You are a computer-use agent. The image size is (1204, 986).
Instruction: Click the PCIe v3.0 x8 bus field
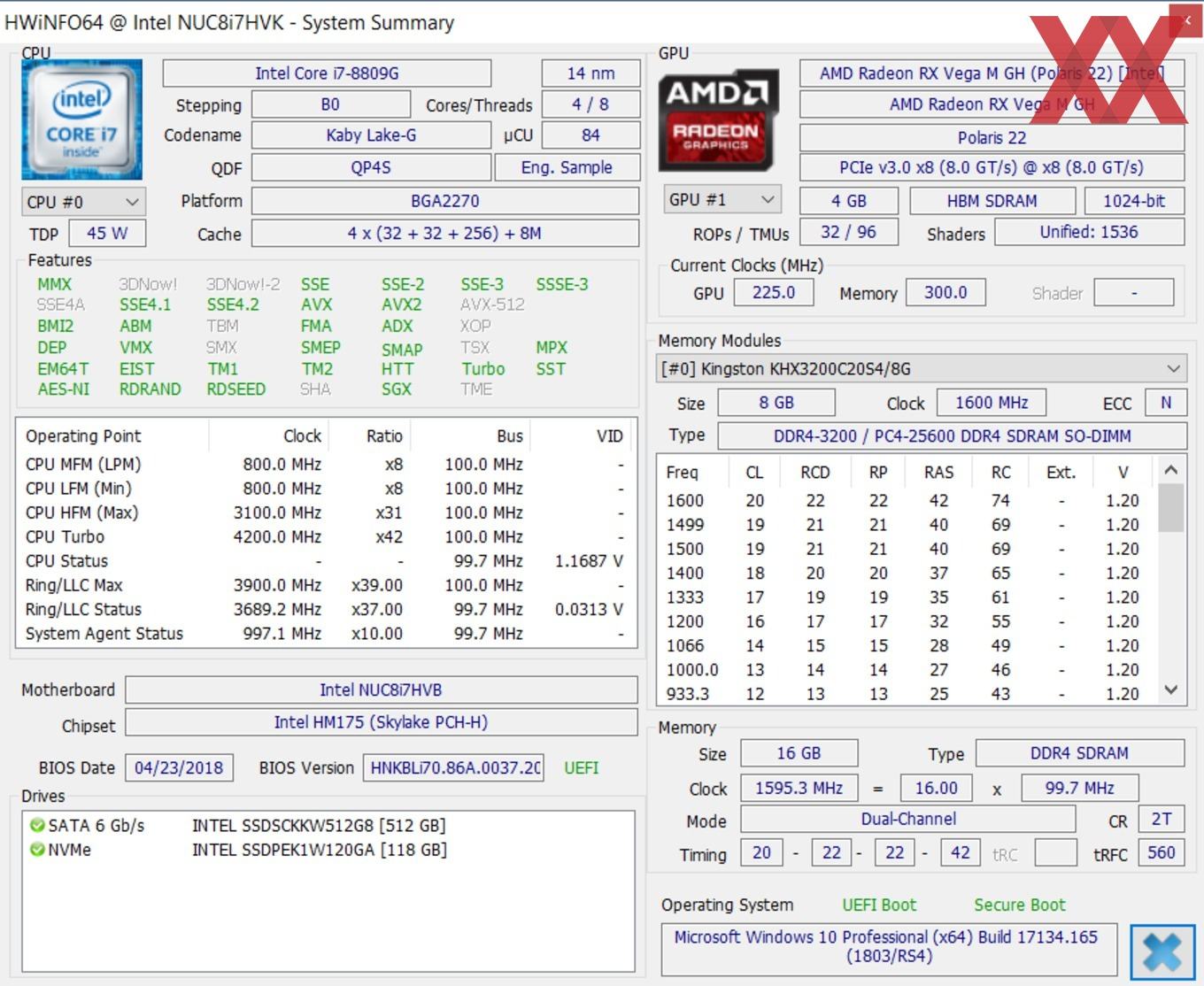[x=992, y=167]
